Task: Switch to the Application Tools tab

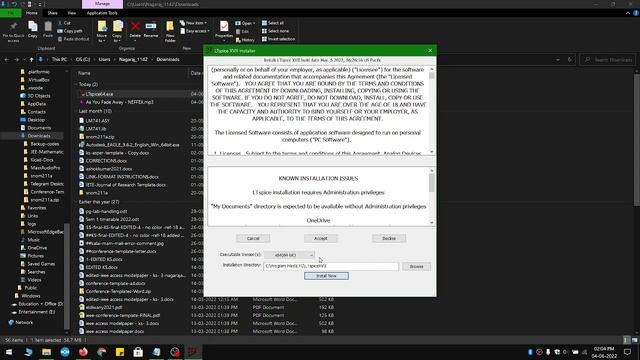Action: click(x=102, y=13)
